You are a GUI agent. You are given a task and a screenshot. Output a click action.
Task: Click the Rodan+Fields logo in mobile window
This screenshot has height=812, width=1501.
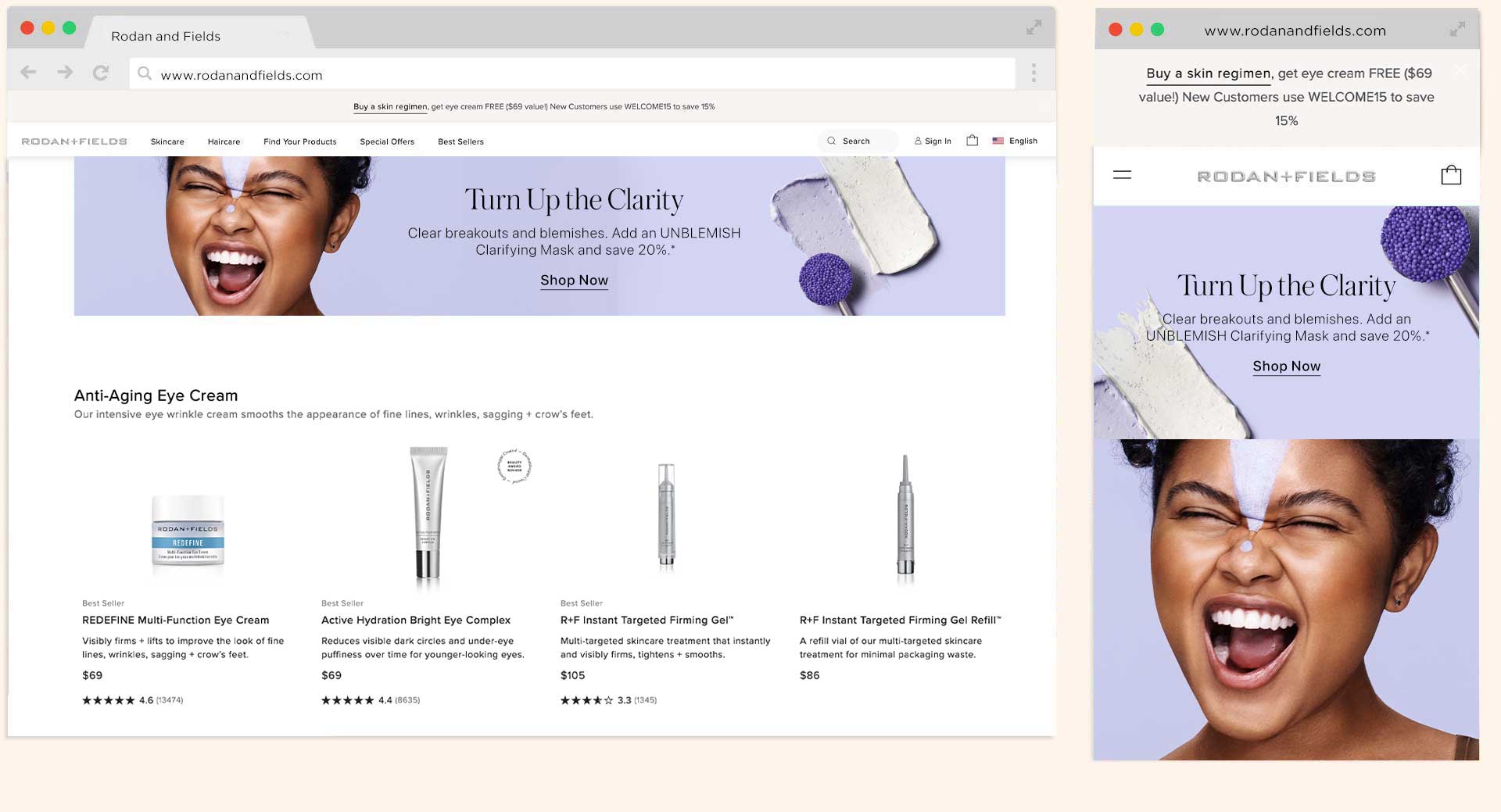pyautogui.click(x=1286, y=177)
